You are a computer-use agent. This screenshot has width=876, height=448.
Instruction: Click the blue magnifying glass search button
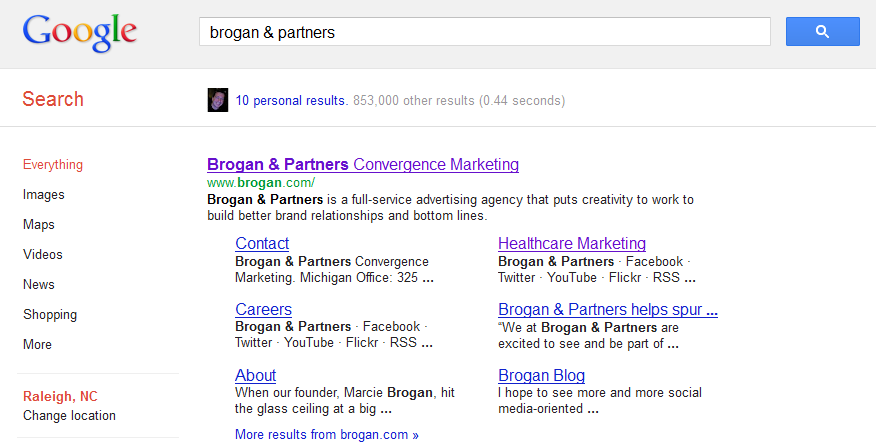822,32
